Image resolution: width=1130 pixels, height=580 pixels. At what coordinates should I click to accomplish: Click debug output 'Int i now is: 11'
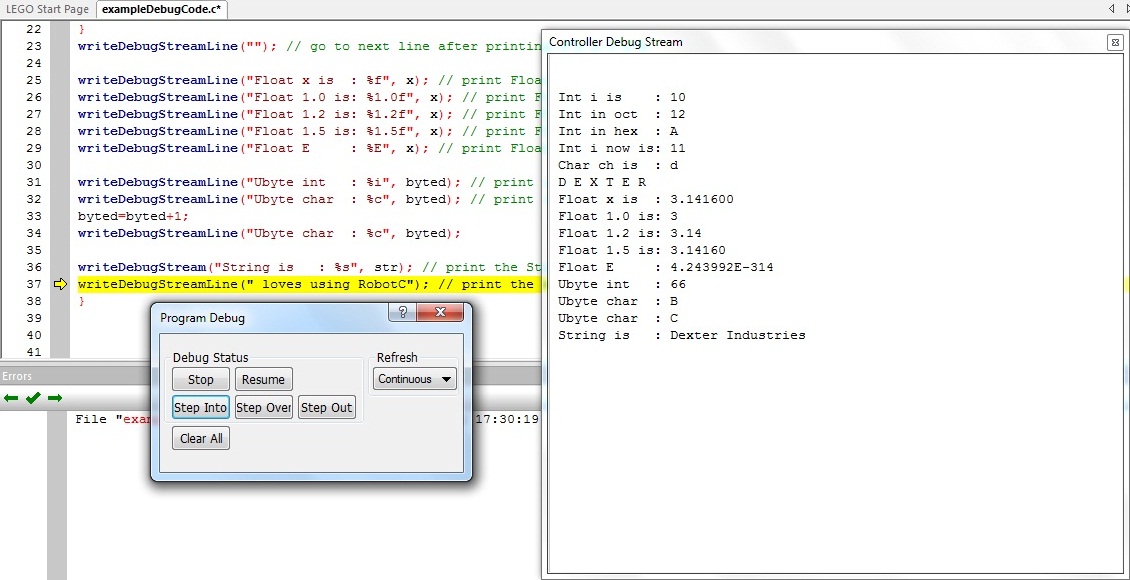pyautogui.click(x=622, y=148)
